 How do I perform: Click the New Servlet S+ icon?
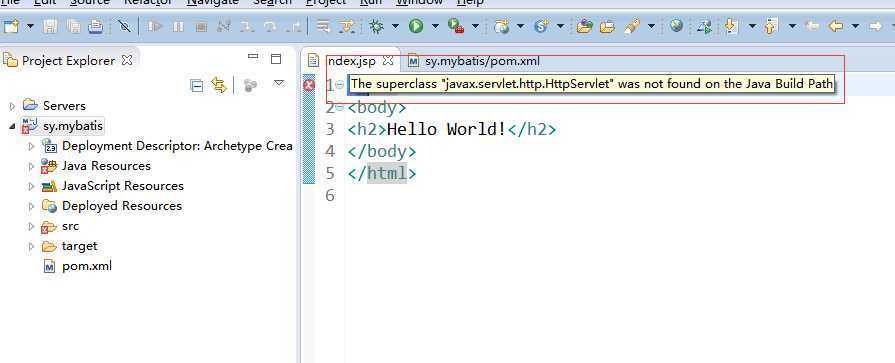(541, 26)
